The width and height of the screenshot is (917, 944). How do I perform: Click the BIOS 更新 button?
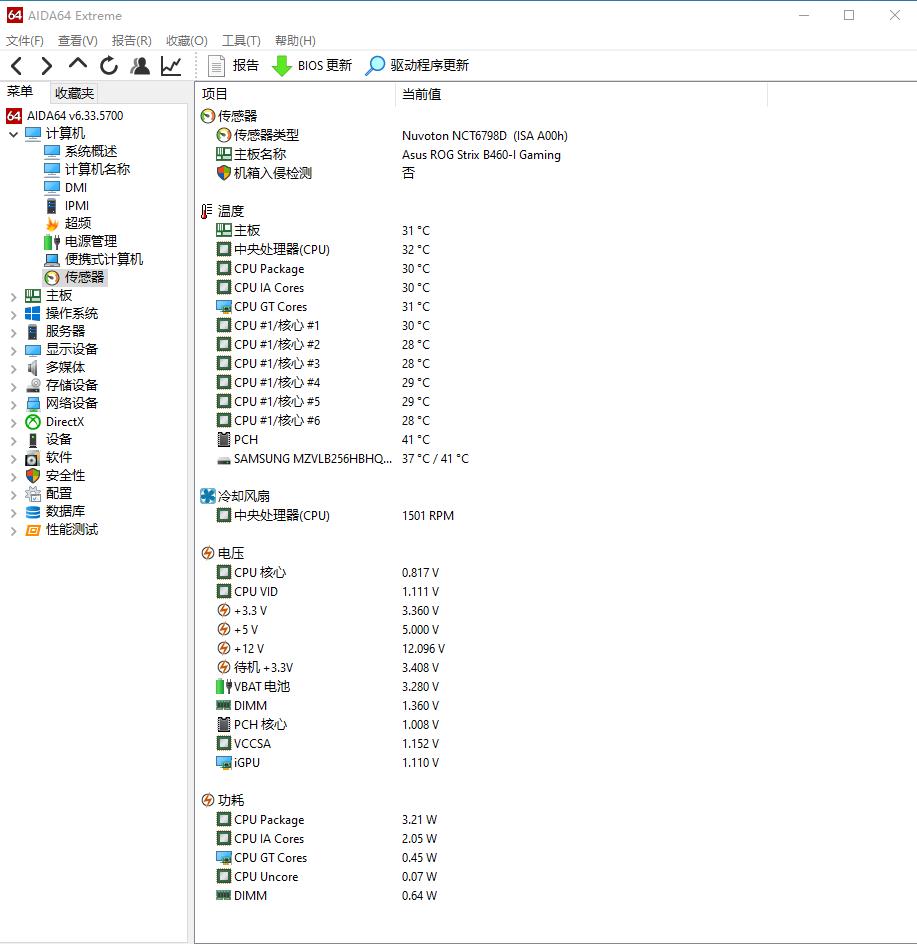point(312,66)
